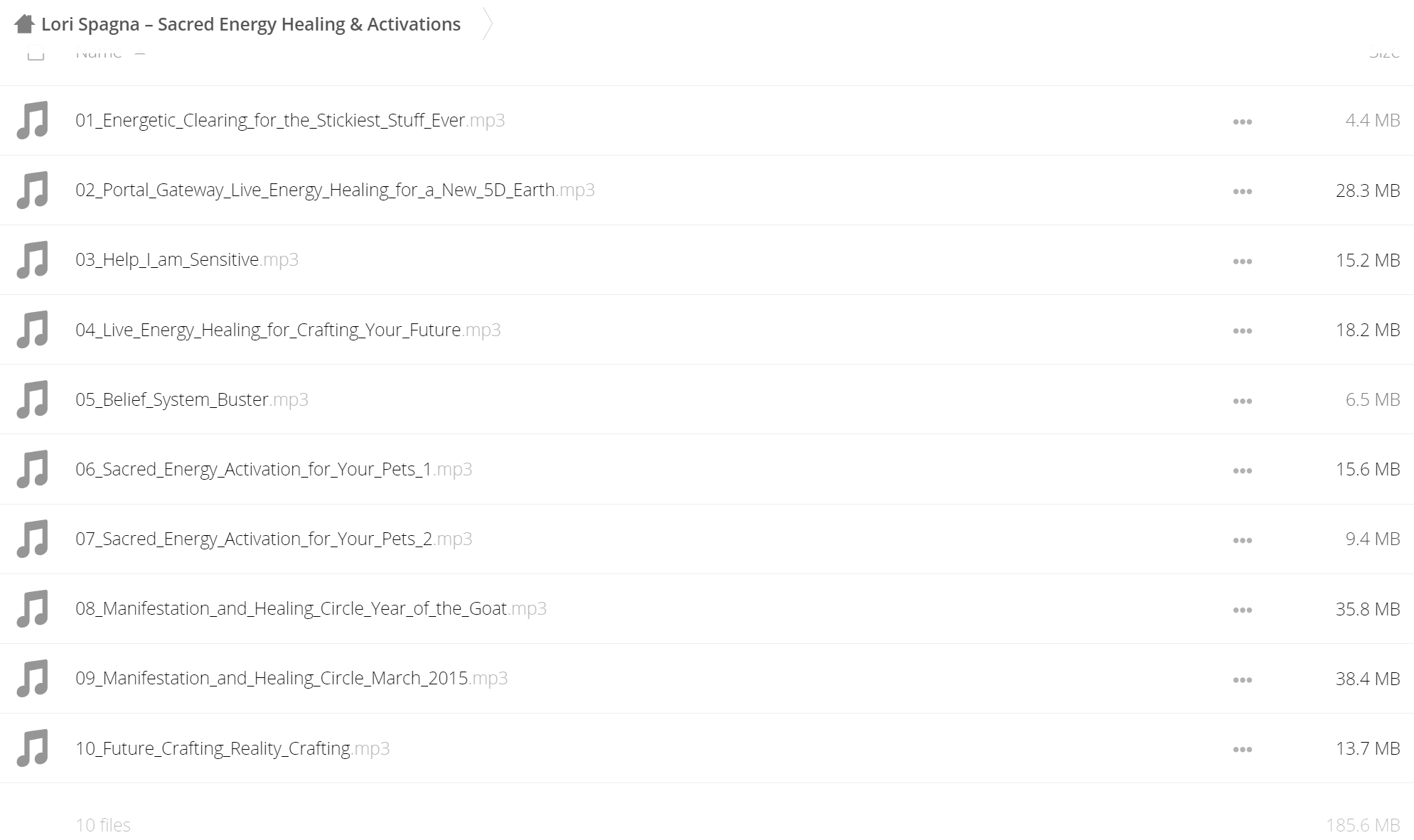Image resolution: width=1414 pixels, height=840 pixels.
Task: Click music note icon for 03_Help_I_am_Sensitive
Action: (x=33, y=259)
